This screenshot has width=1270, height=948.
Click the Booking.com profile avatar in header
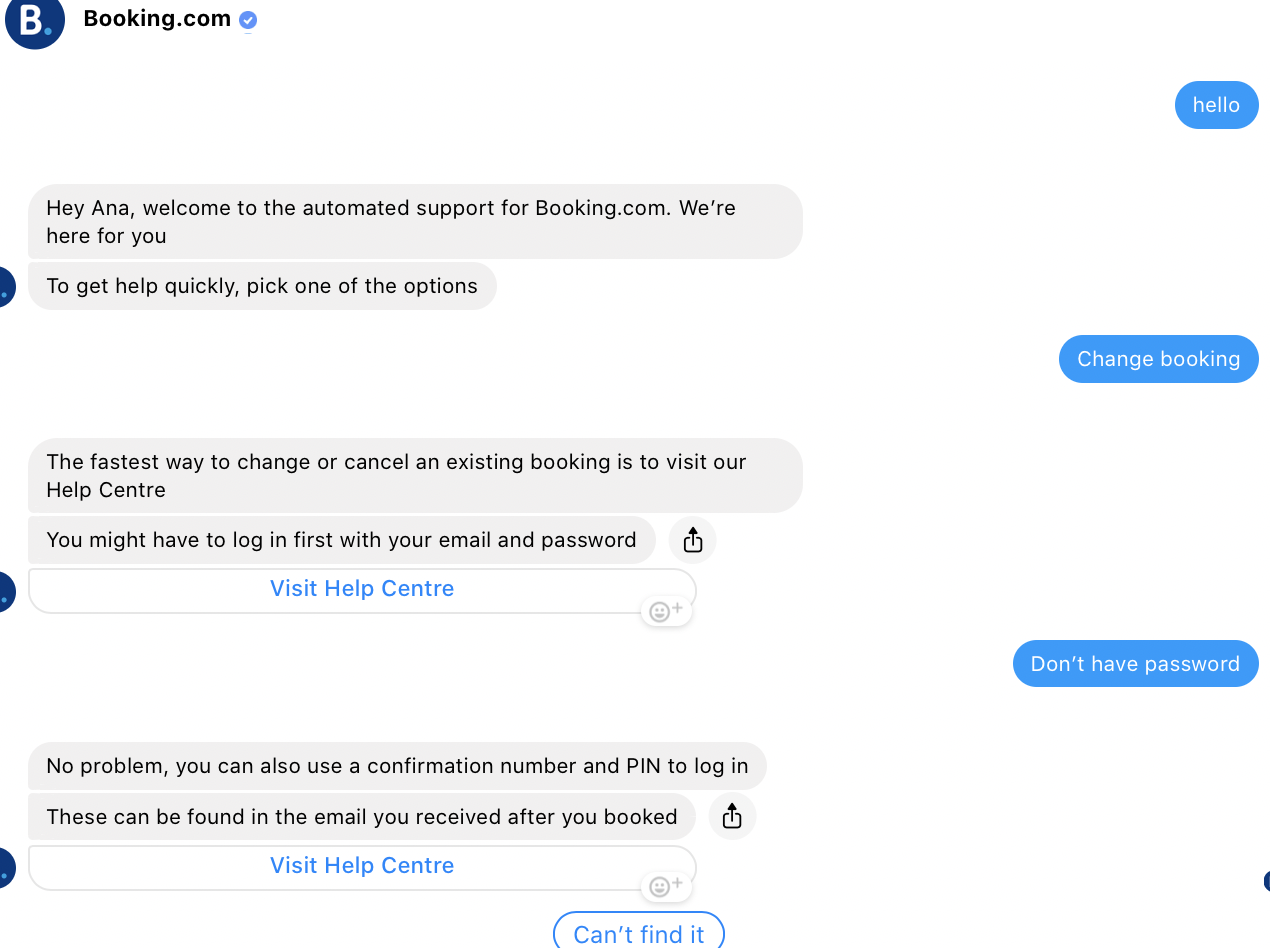(35, 20)
